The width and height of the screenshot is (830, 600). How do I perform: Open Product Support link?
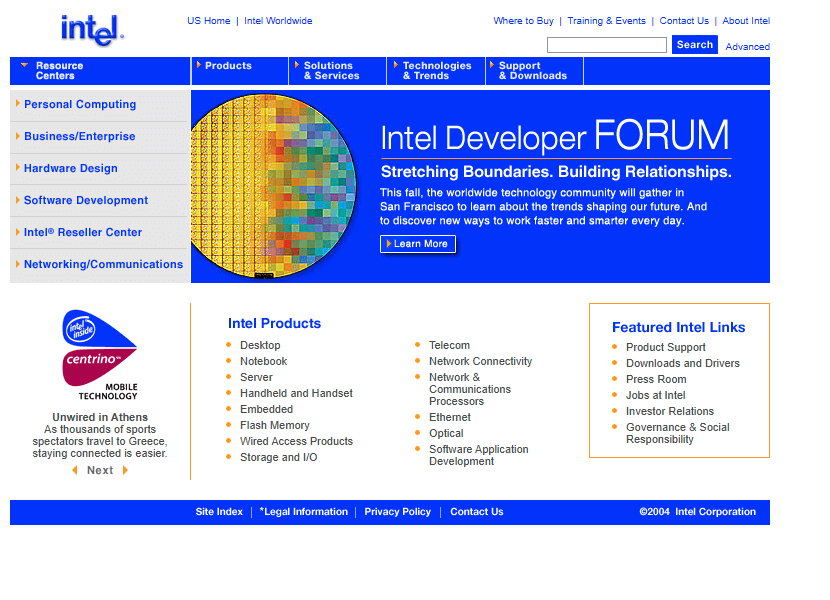click(x=665, y=347)
